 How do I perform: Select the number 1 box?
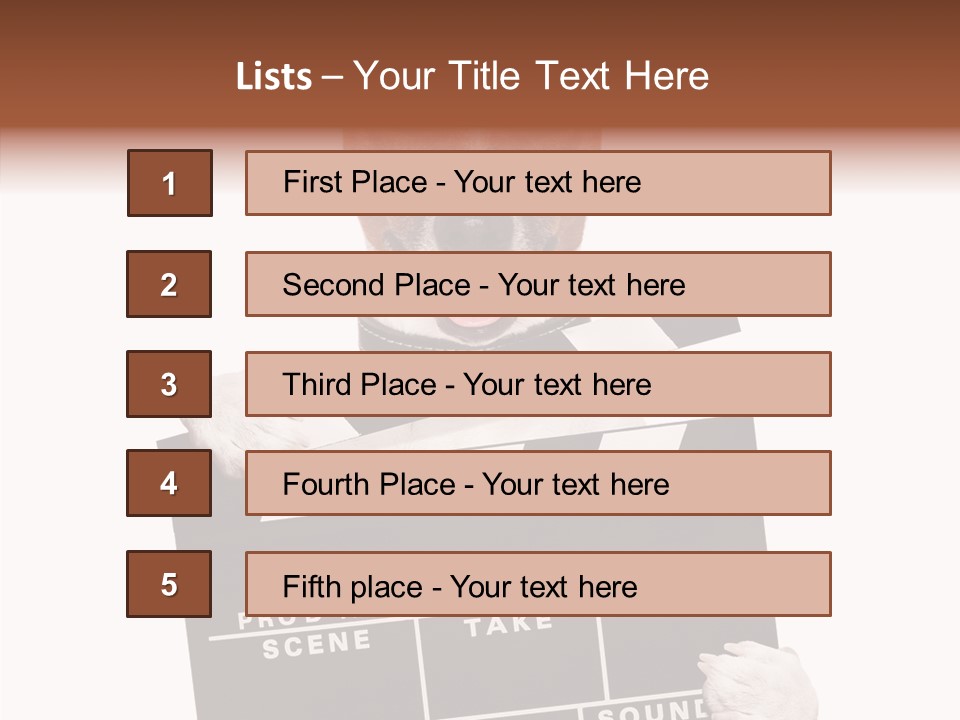click(x=169, y=183)
